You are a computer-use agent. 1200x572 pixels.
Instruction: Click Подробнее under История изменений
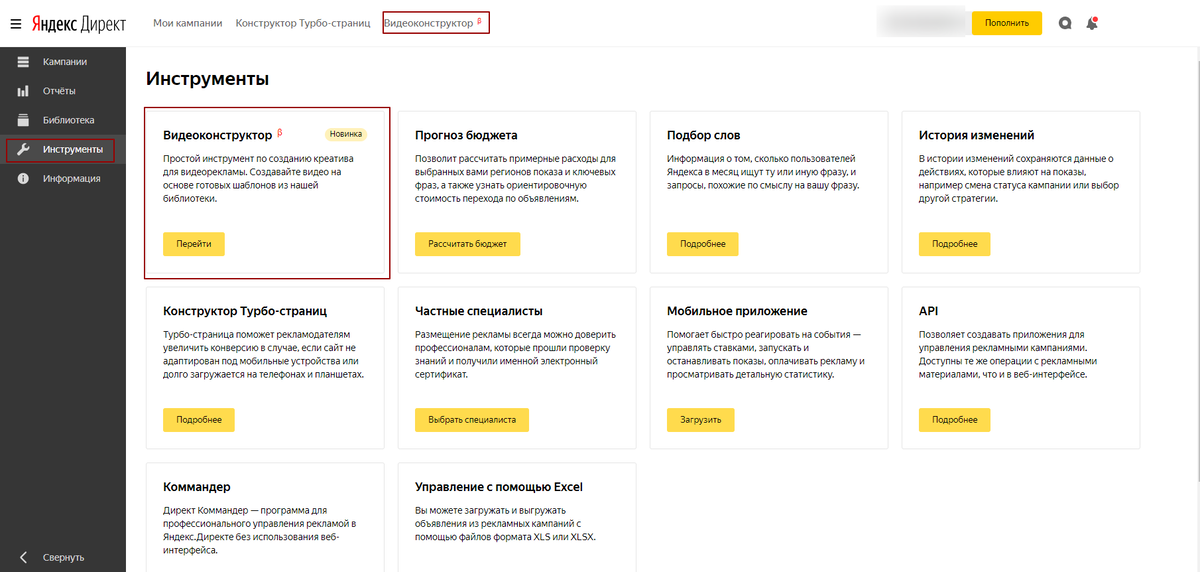point(955,244)
